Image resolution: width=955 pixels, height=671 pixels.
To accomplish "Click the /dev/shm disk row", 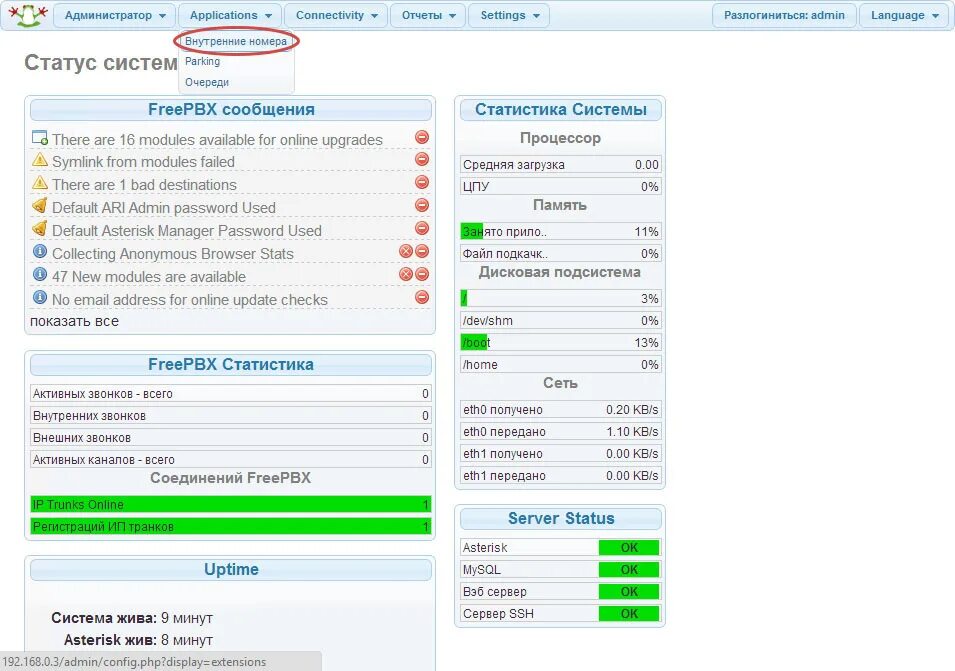I will coord(560,320).
